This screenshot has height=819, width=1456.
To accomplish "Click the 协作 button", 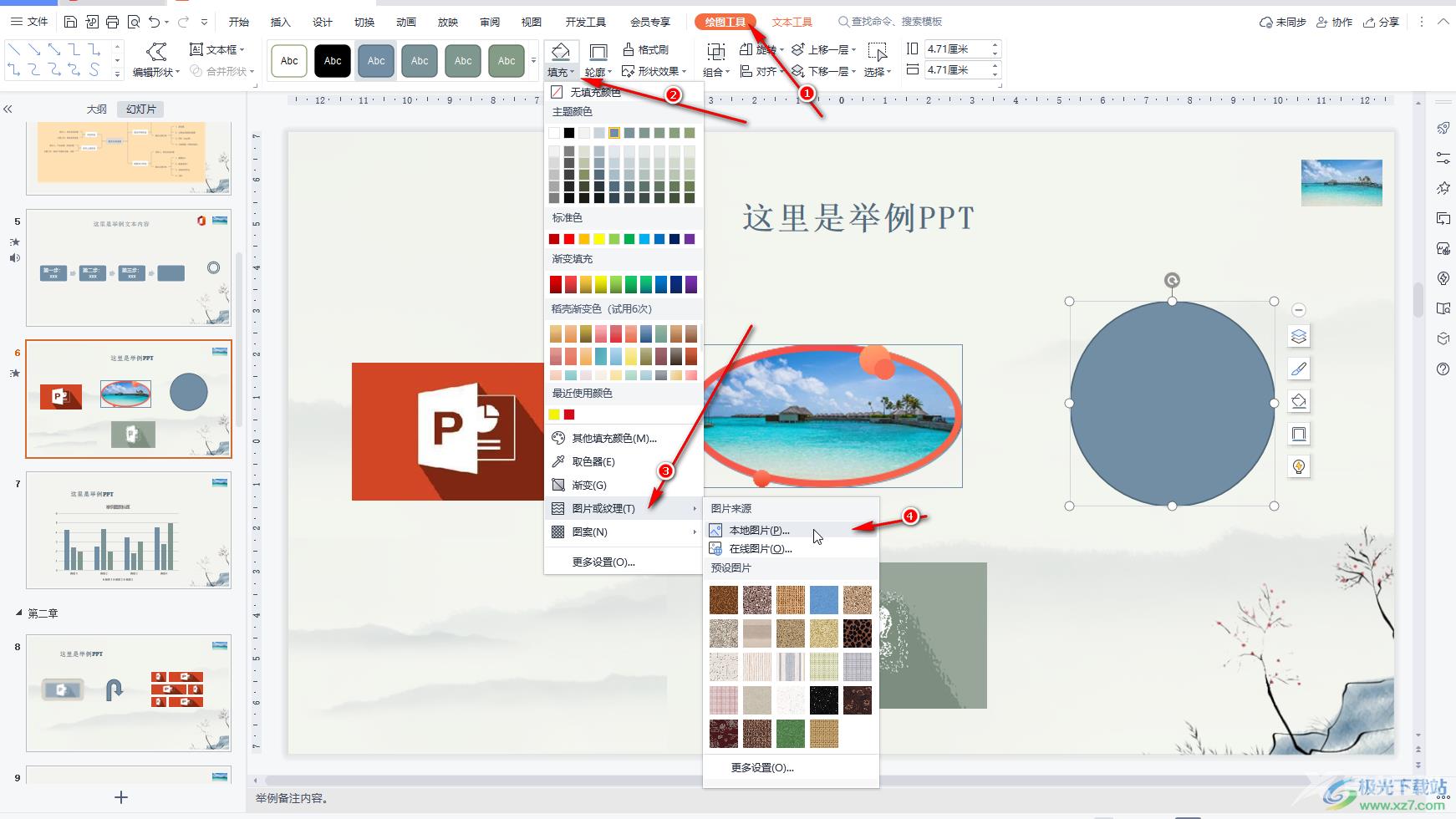I will pyautogui.click(x=1334, y=22).
